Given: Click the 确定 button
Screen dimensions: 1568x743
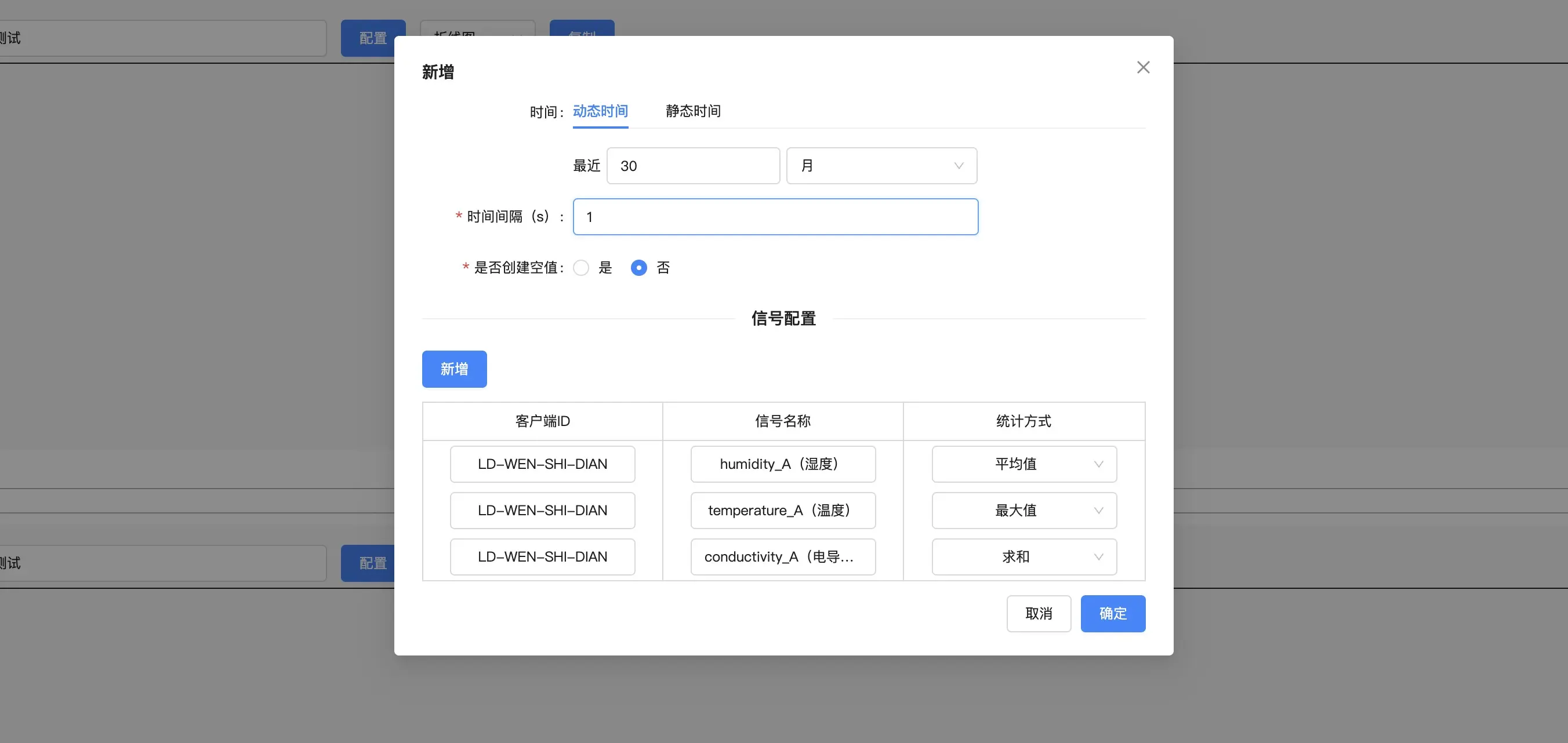Looking at the screenshot, I should tap(1113, 613).
